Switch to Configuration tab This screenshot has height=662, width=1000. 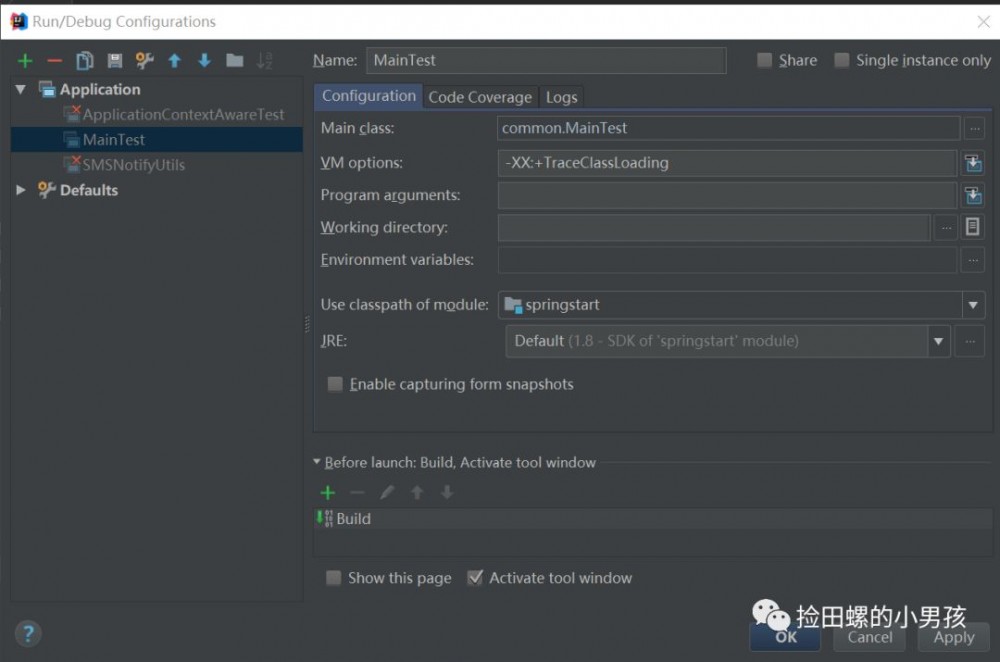click(369, 96)
